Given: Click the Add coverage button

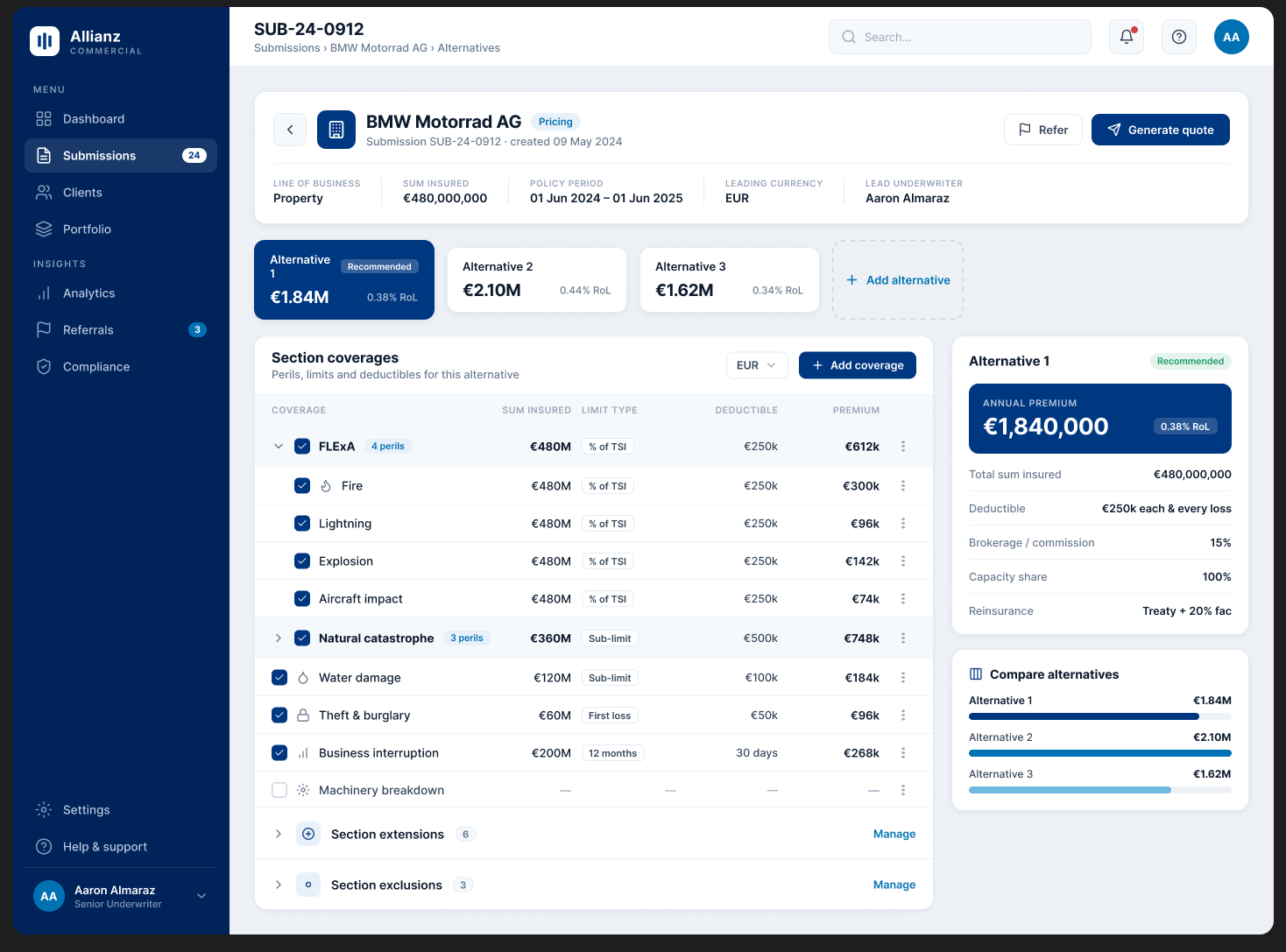Looking at the screenshot, I should (x=858, y=365).
